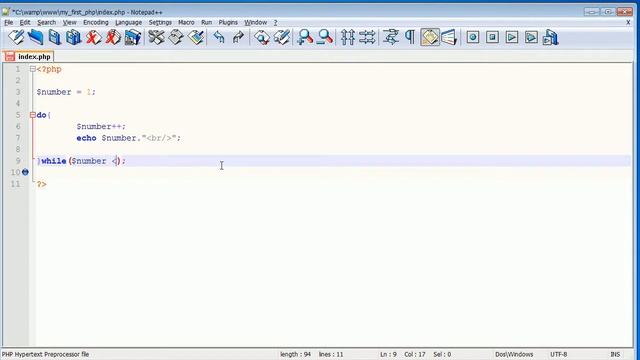The image size is (640, 360).
Task: Minimize the Notepad++ window
Action: point(591,12)
